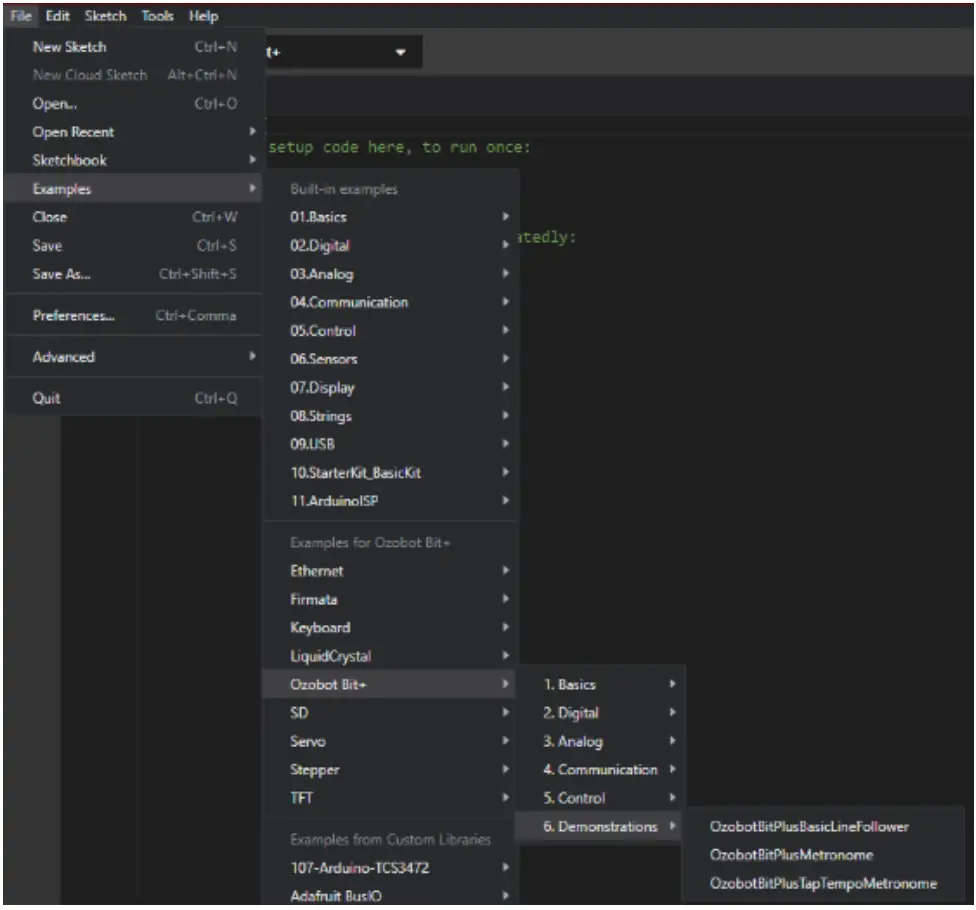
Task: Open the 107-Arduino-TCS3472 examples
Action: click(392, 868)
